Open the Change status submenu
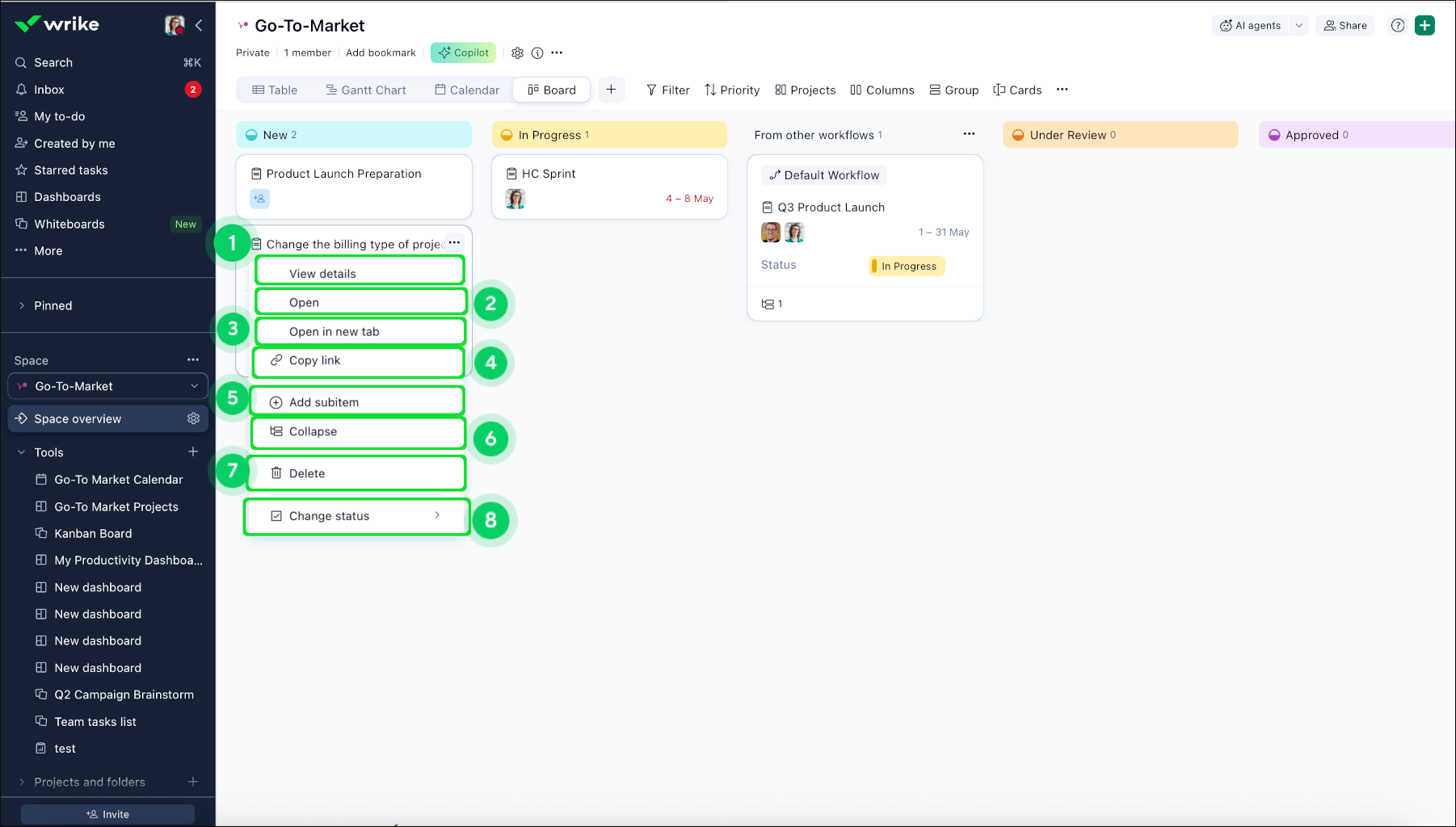Image resolution: width=1456 pixels, height=827 pixels. point(356,516)
